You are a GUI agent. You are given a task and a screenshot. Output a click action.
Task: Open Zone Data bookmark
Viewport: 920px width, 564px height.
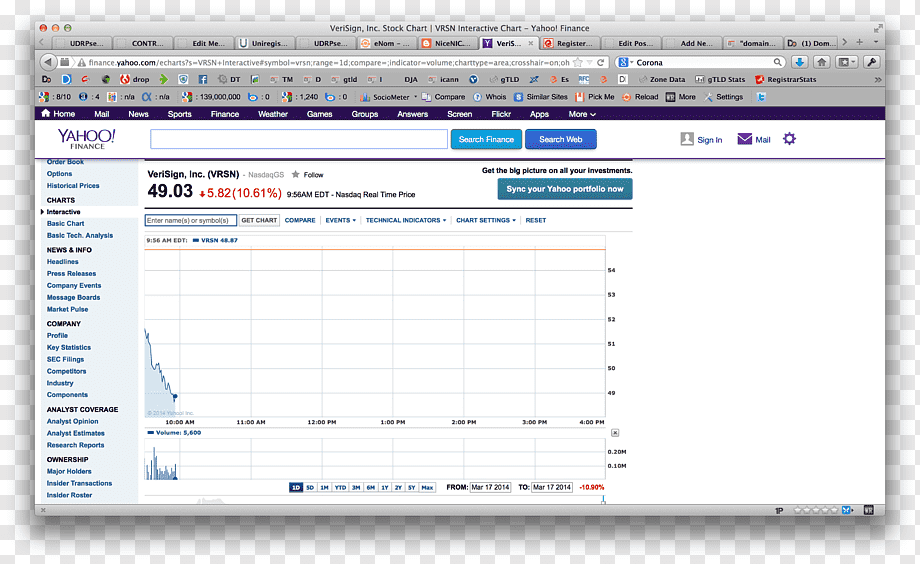(x=662, y=79)
